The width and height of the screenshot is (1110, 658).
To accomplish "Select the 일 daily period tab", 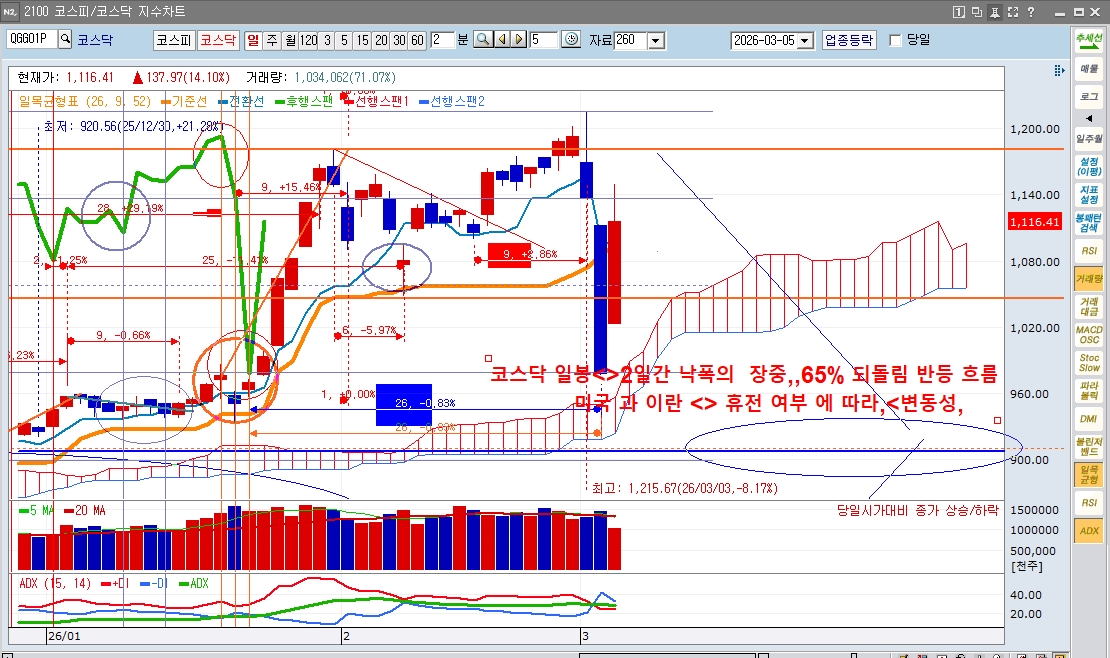I will pos(253,40).
